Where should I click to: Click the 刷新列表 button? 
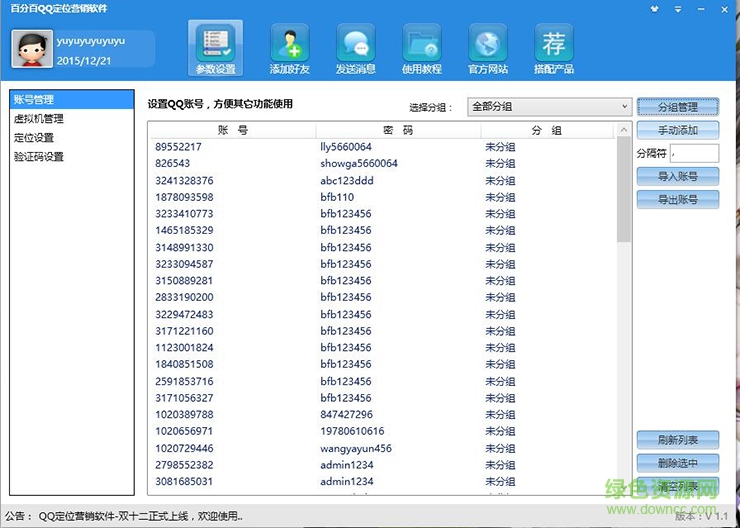point(678,440)
